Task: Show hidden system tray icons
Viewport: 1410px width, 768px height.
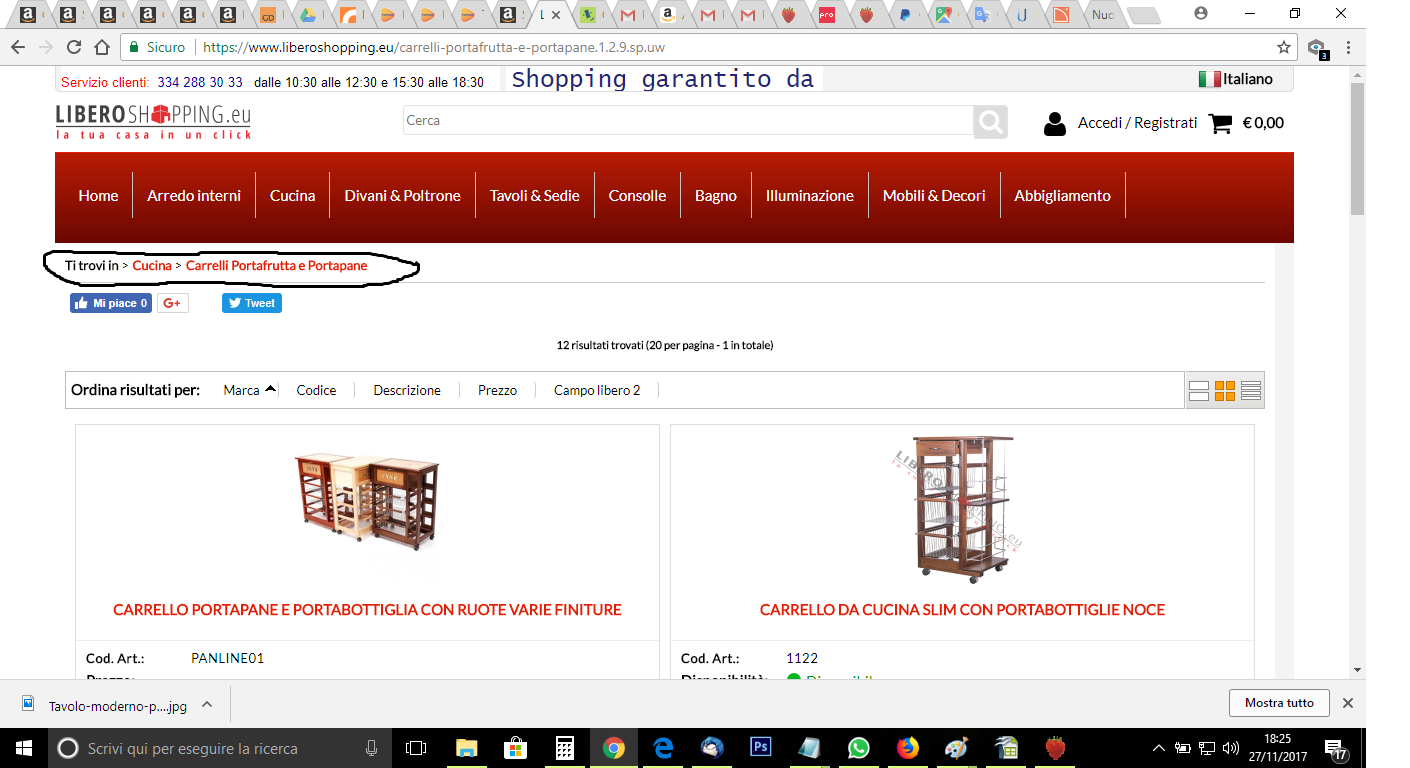Action: [1159, 748]
